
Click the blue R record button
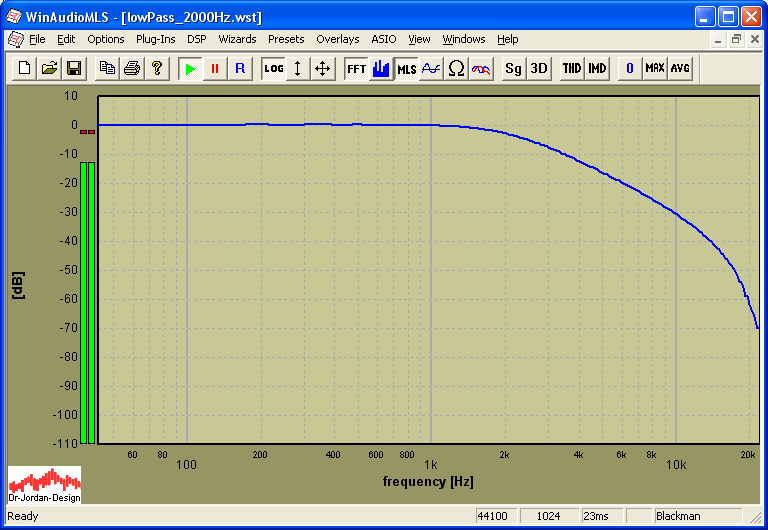[x=240, y=68]
